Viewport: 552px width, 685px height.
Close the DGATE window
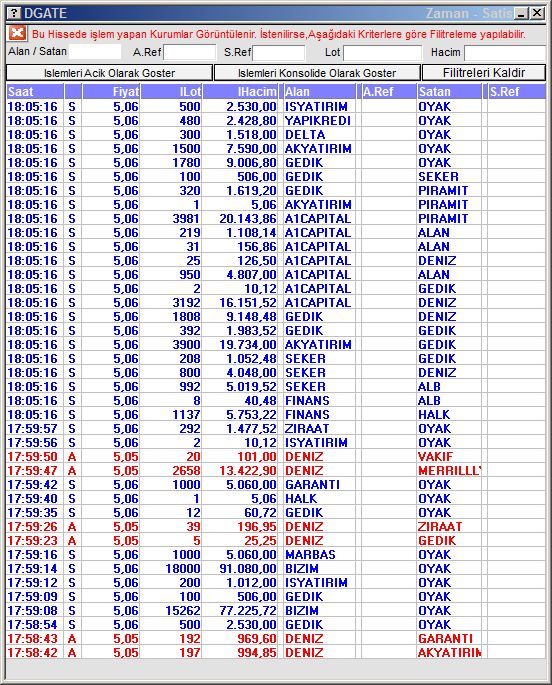point(537,14)
